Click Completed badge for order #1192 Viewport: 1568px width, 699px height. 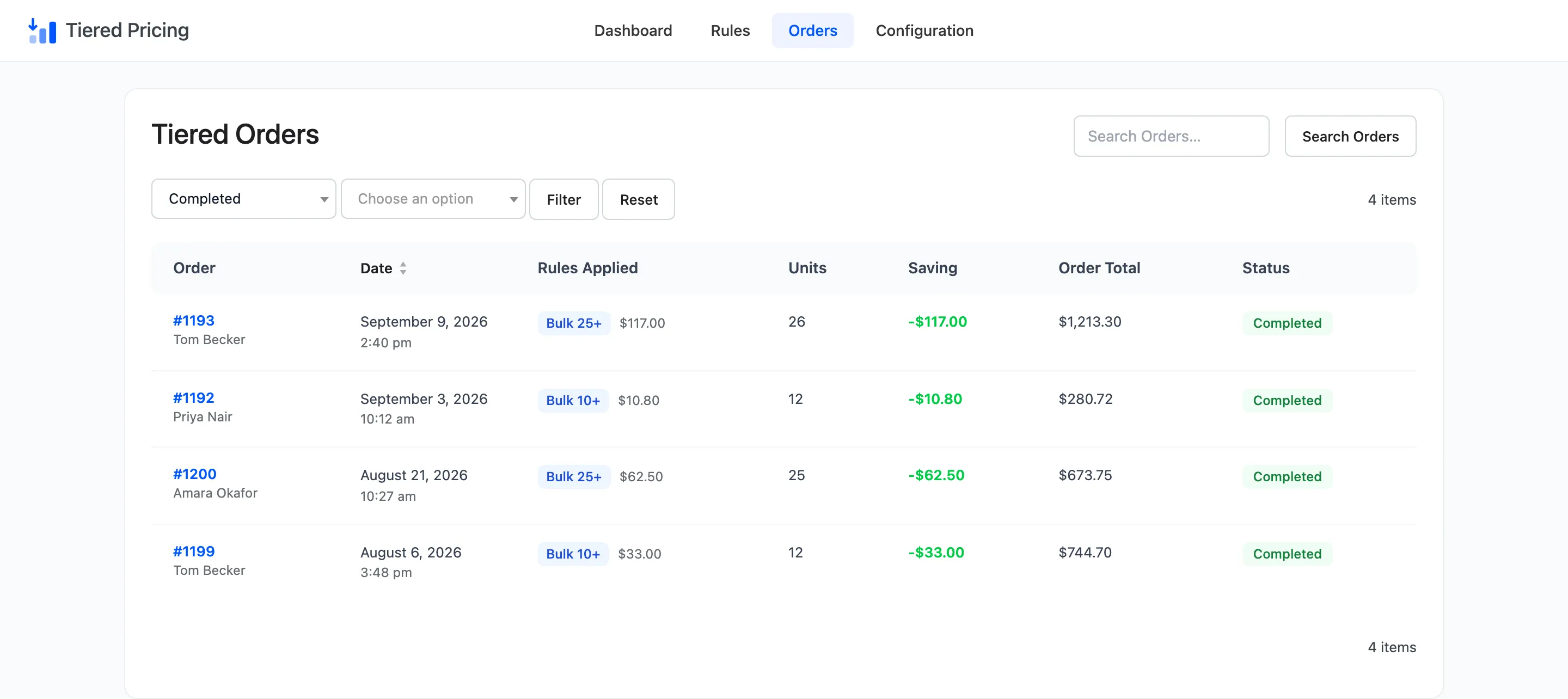[x=1288, y=401]
